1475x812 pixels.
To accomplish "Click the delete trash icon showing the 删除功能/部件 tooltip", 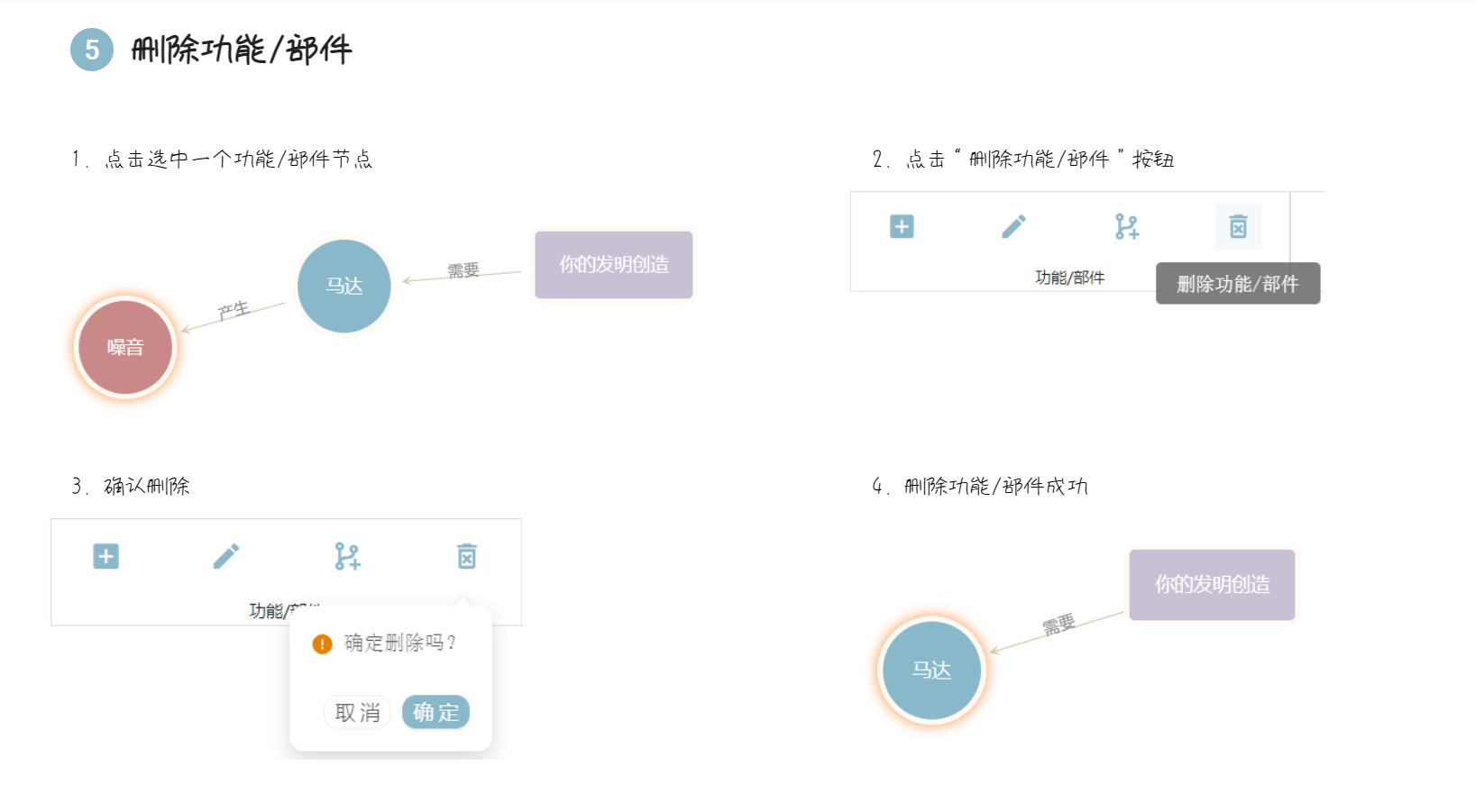I will click(x=1238, y=226).
